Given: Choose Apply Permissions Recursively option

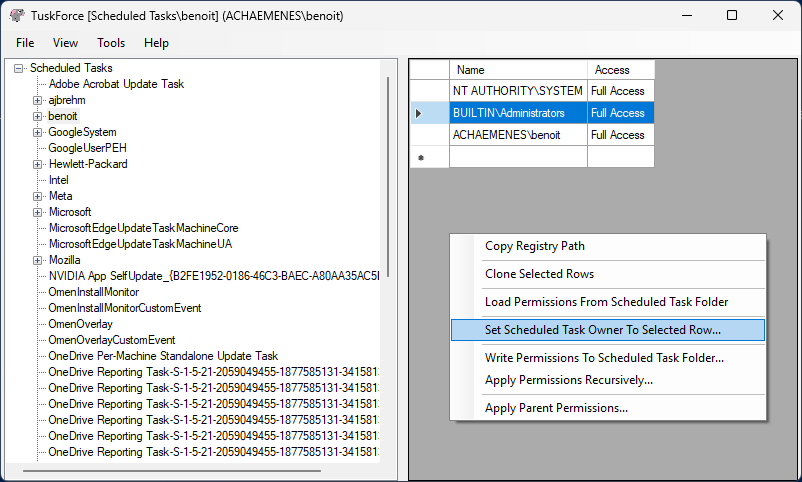Looking at the screenshot, I should pyautogui.click(x=568, y=380).
